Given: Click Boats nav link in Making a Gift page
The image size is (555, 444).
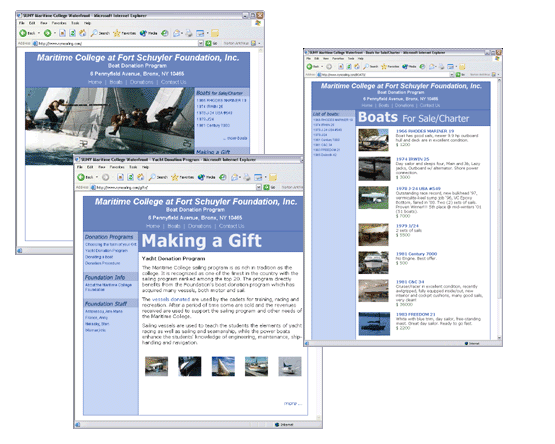Looking at the screenshot, I should [x=174, y=226].
